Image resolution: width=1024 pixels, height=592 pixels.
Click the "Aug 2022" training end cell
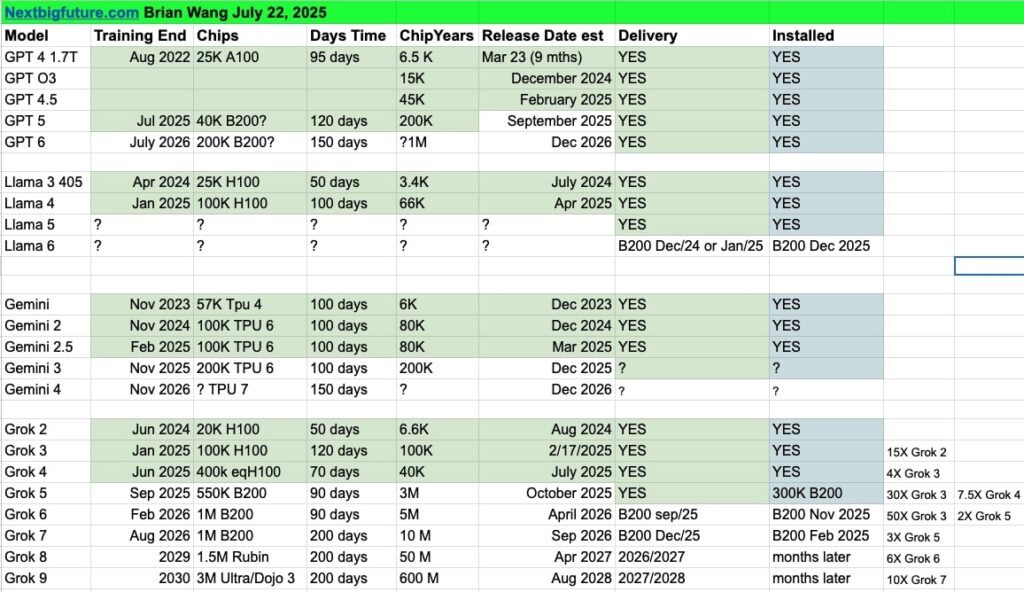[142, 57]
